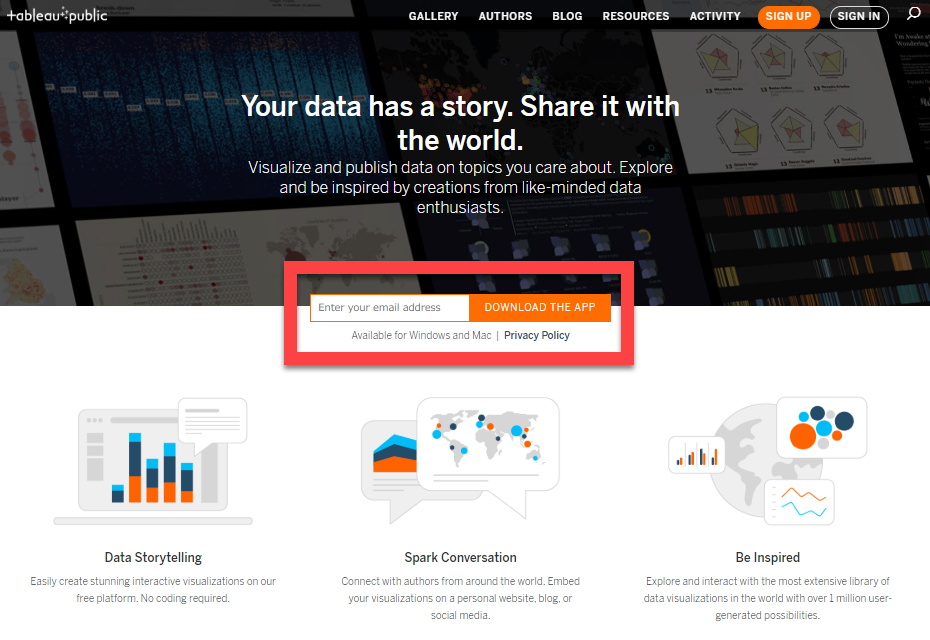Open the Authors menu item
The height and width of the screenshot is (640, 930).
(505, 16)
